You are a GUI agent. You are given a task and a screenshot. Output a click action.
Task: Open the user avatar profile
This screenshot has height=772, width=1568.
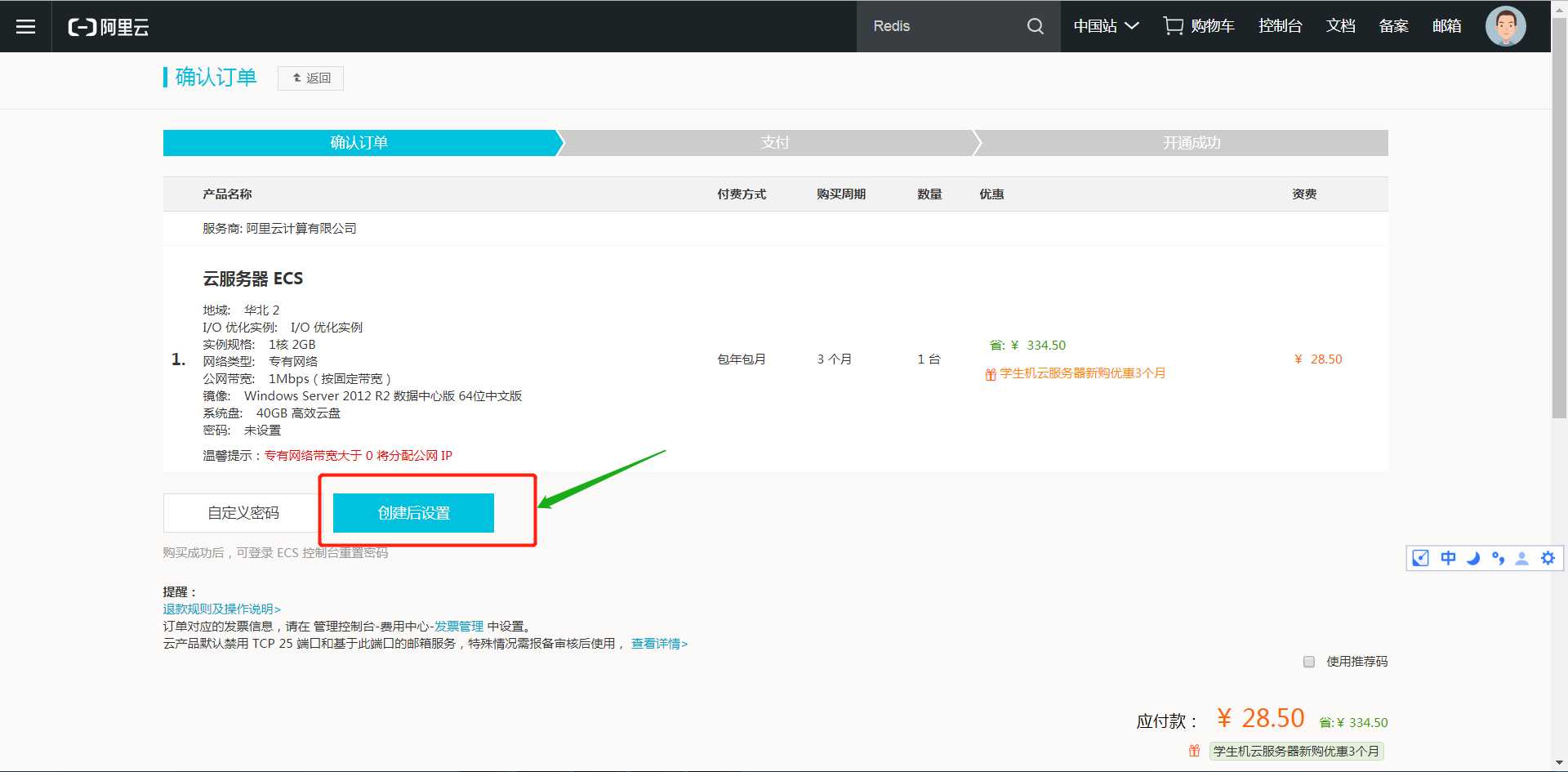click(1505, 26)
